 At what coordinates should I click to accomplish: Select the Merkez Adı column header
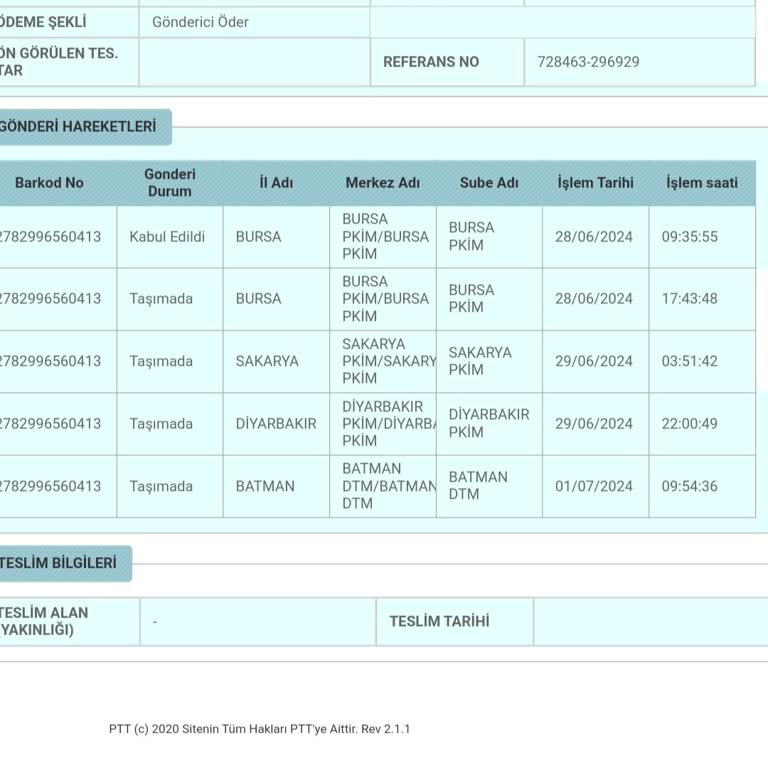382,183
